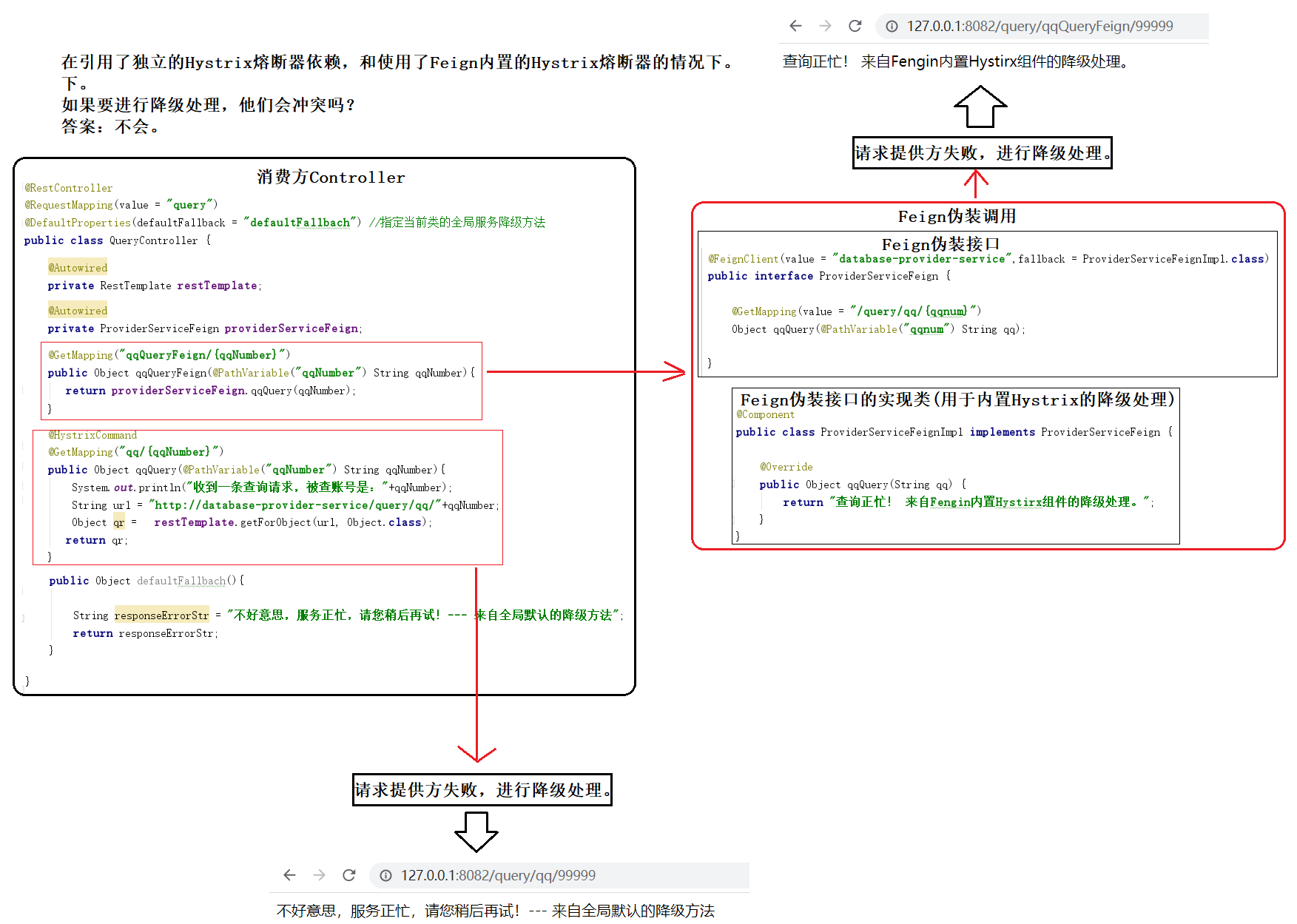1297x924 pixels.
Task: Click the @GetMapping "/query/qq/{qqnum}" line
Action: pos(857,311)
